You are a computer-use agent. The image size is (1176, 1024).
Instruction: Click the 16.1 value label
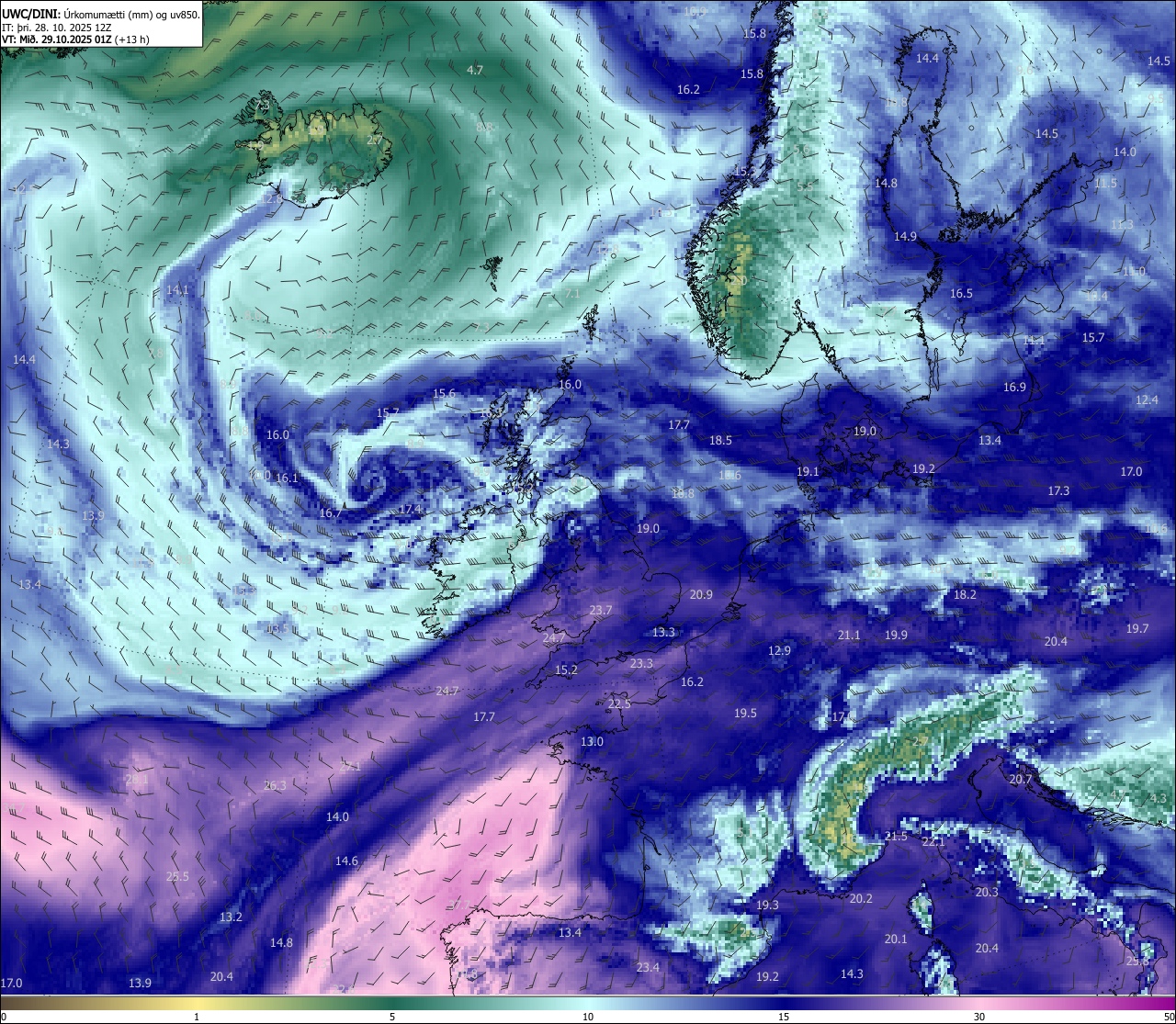pos(287,478)
